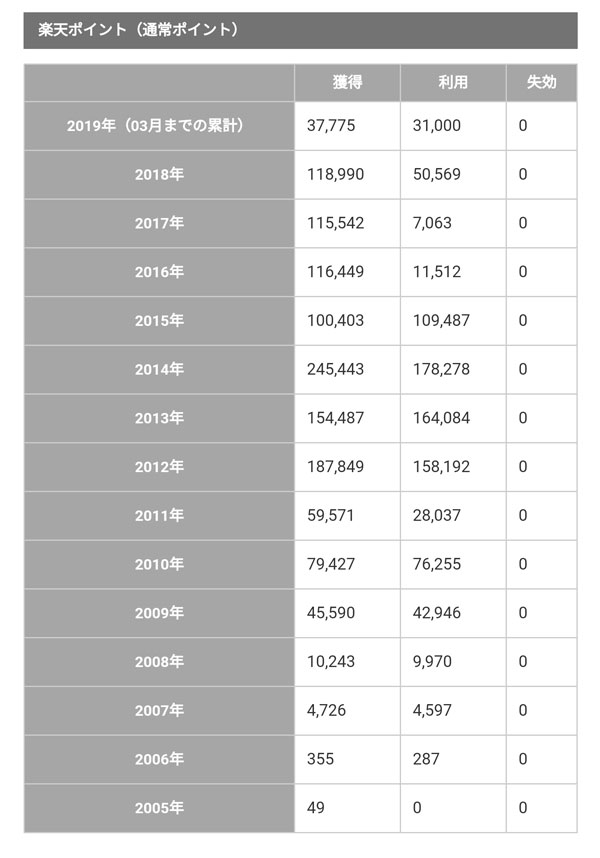Viewport: 600px width, 858px height.
Task: Select the 獲得 column header
Action: (347, 82)
